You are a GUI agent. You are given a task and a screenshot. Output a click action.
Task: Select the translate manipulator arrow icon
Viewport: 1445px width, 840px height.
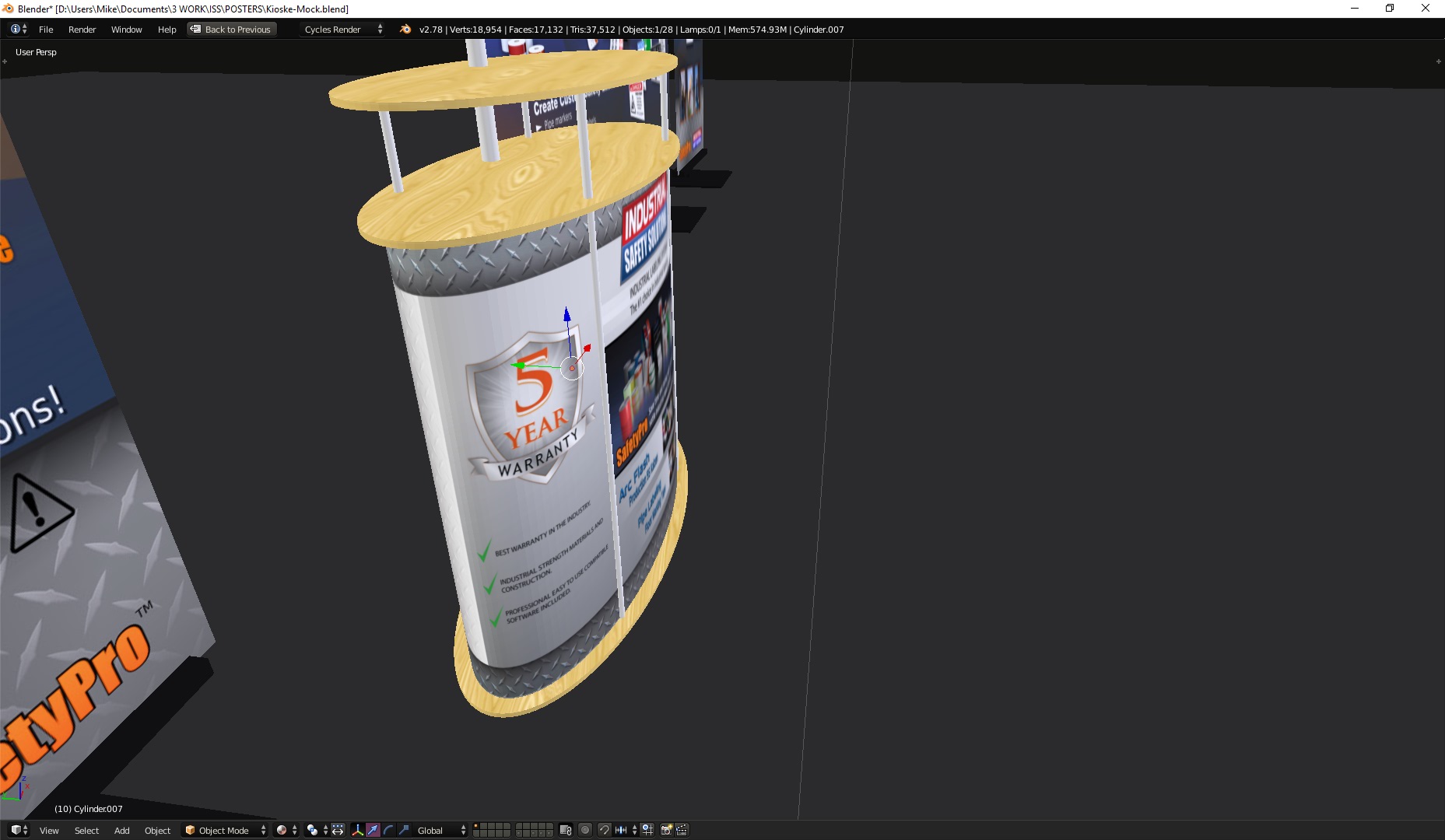373,831
